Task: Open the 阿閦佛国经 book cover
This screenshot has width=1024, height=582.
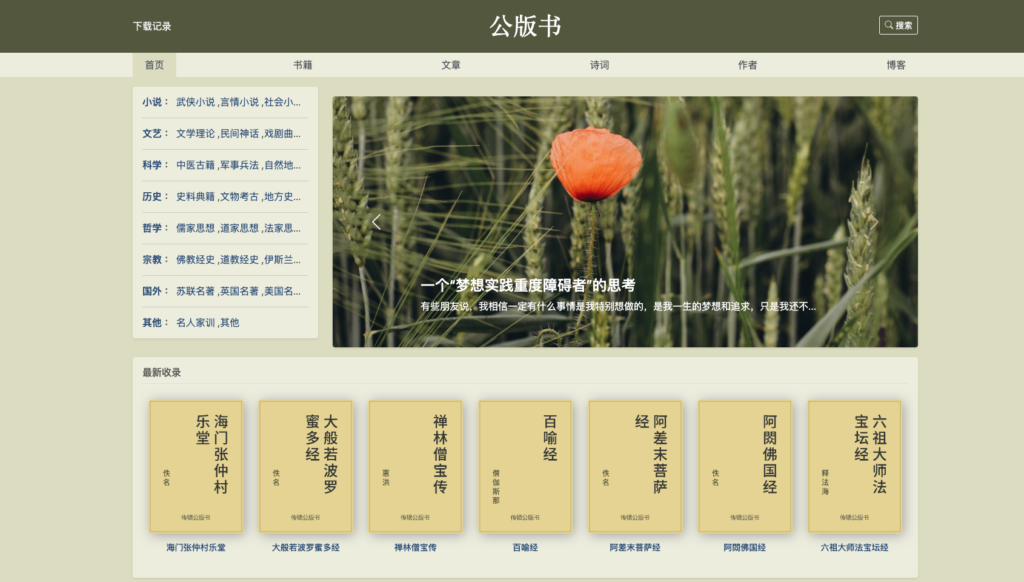Action: point(744,466)
